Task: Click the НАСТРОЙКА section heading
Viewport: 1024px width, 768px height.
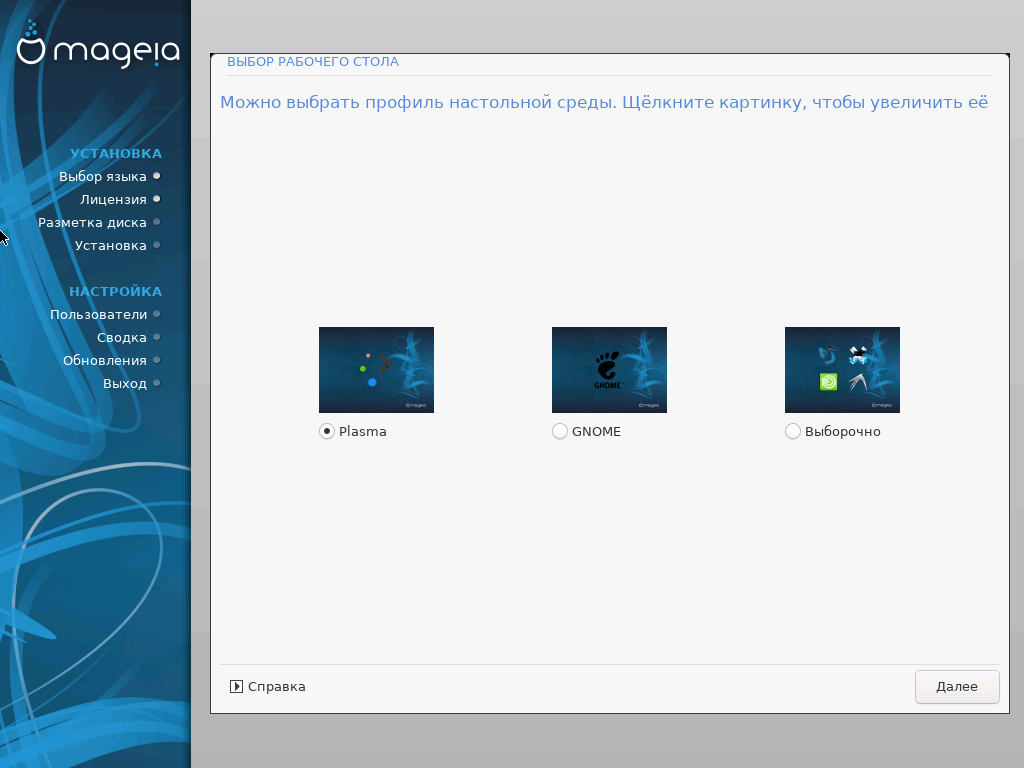Action: tap(116, 291)
